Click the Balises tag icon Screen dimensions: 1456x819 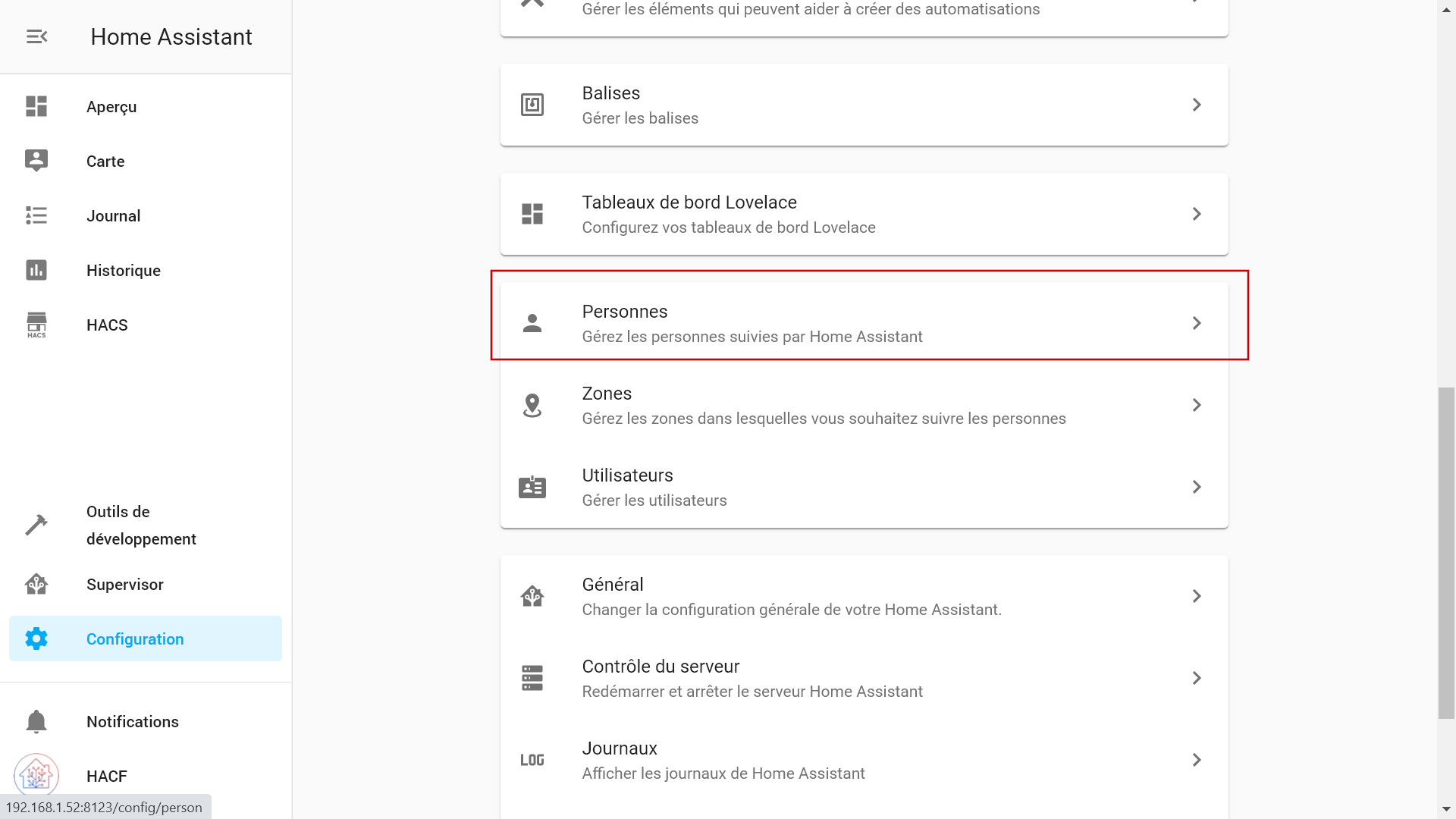point(532,105)
